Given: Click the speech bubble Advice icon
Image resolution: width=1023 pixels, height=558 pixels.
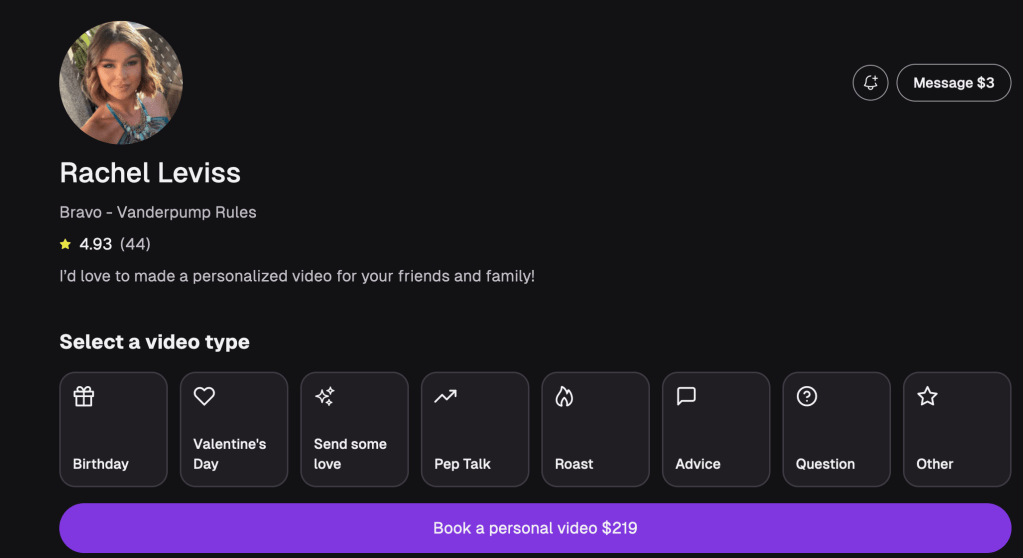Looking at the screenshot, I should tap(686, 397).
